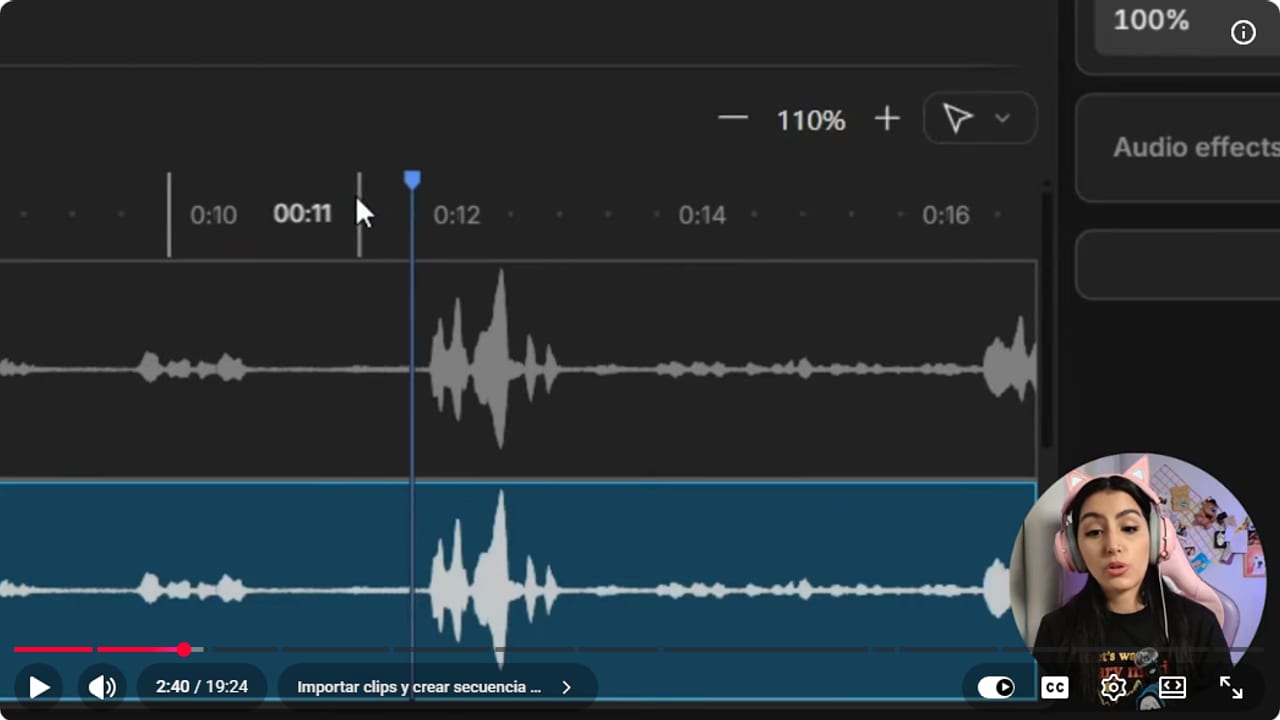Viewport: 1280px width, 720px height.
Task: Open the video settings gear
Action: (x=1113, y=687)
